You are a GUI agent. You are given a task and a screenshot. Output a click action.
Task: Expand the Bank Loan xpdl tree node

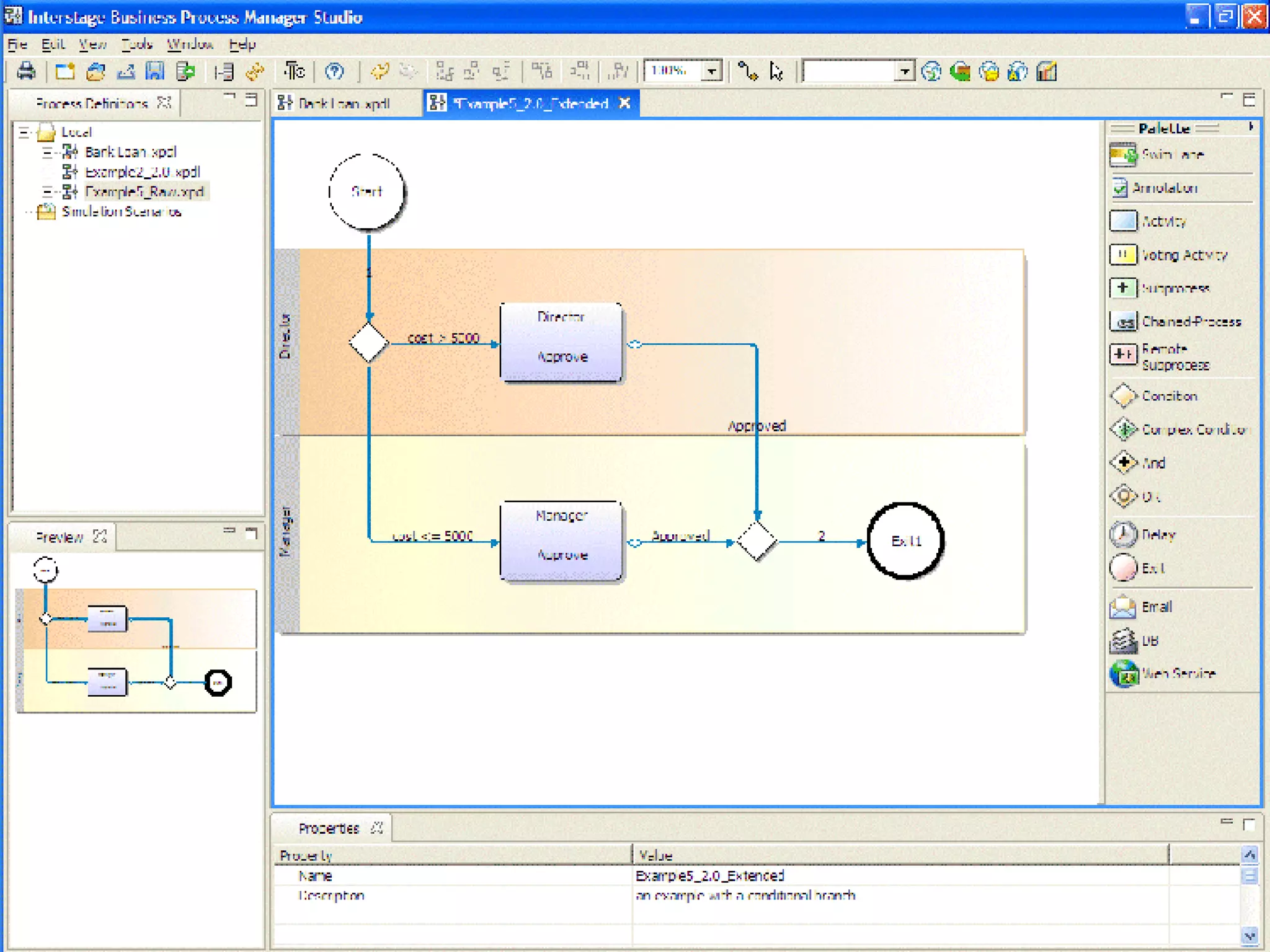[47, 152]
